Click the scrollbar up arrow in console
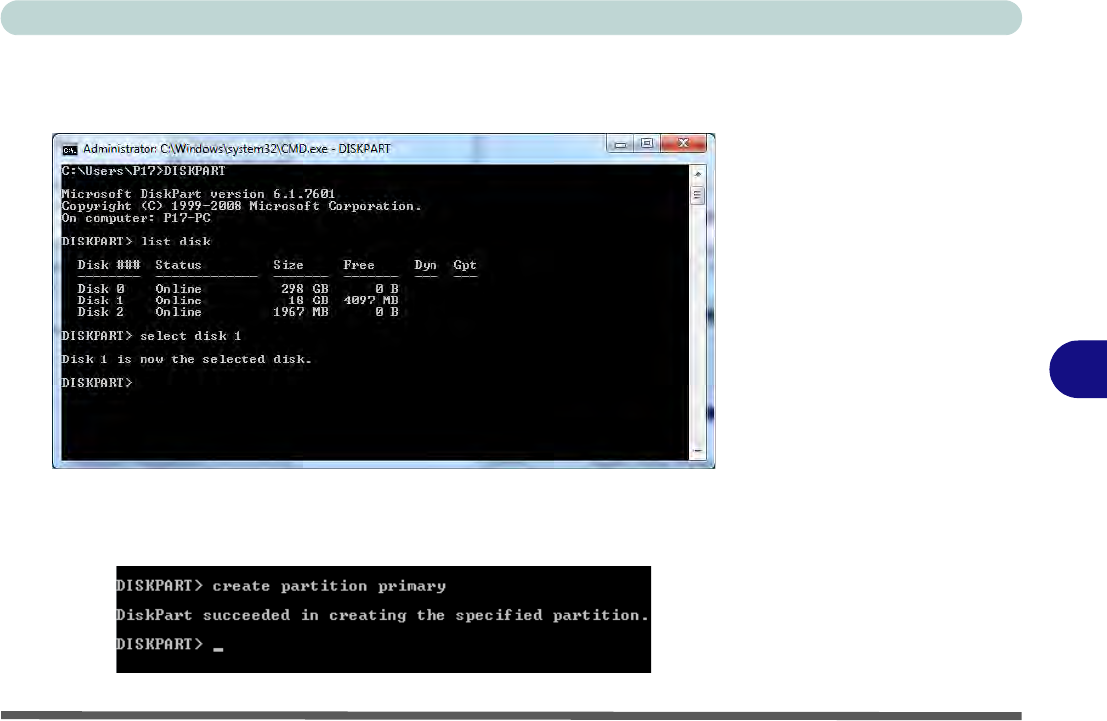Screen dimensions: 1107x721 click(x=698, y=175)
